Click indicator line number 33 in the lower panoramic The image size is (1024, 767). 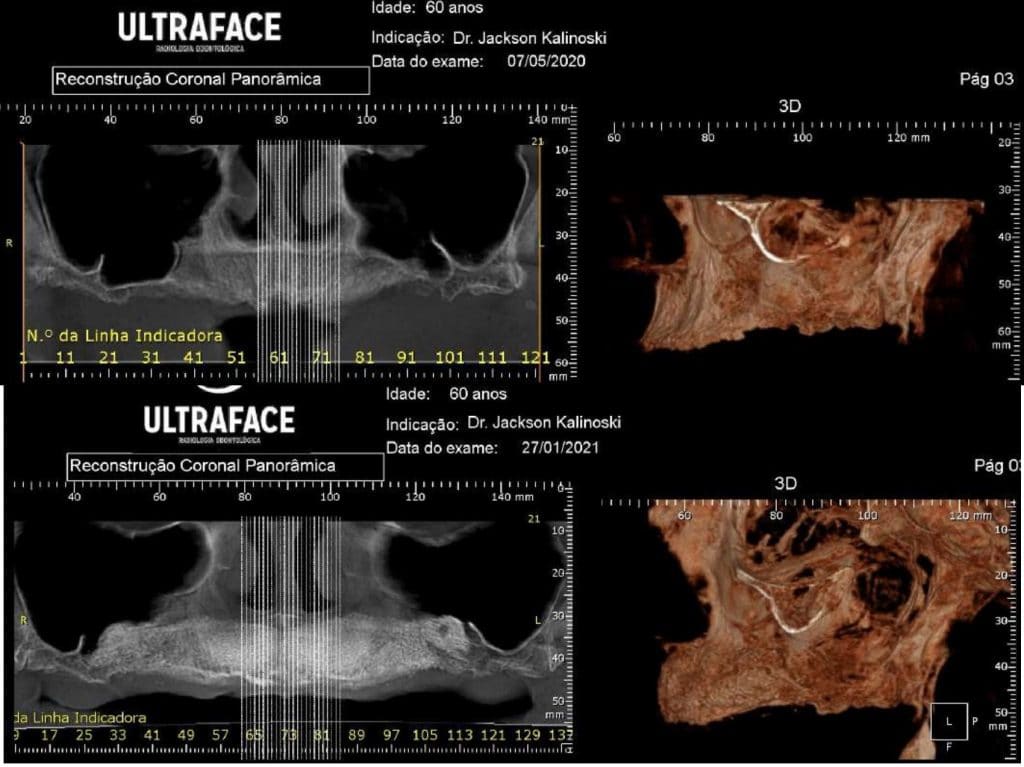119,736
